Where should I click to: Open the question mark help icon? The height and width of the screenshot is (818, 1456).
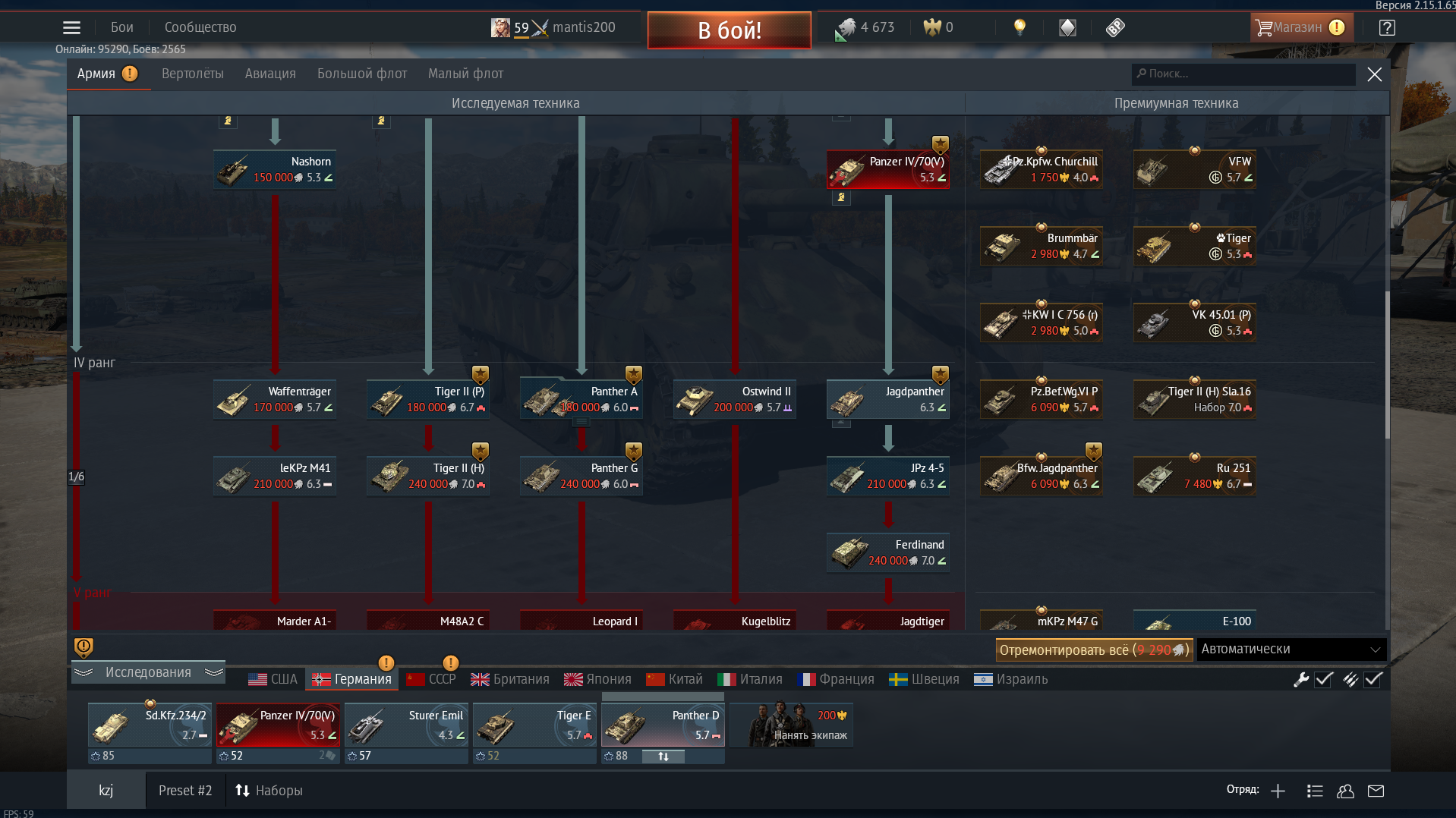(1387, 28)
